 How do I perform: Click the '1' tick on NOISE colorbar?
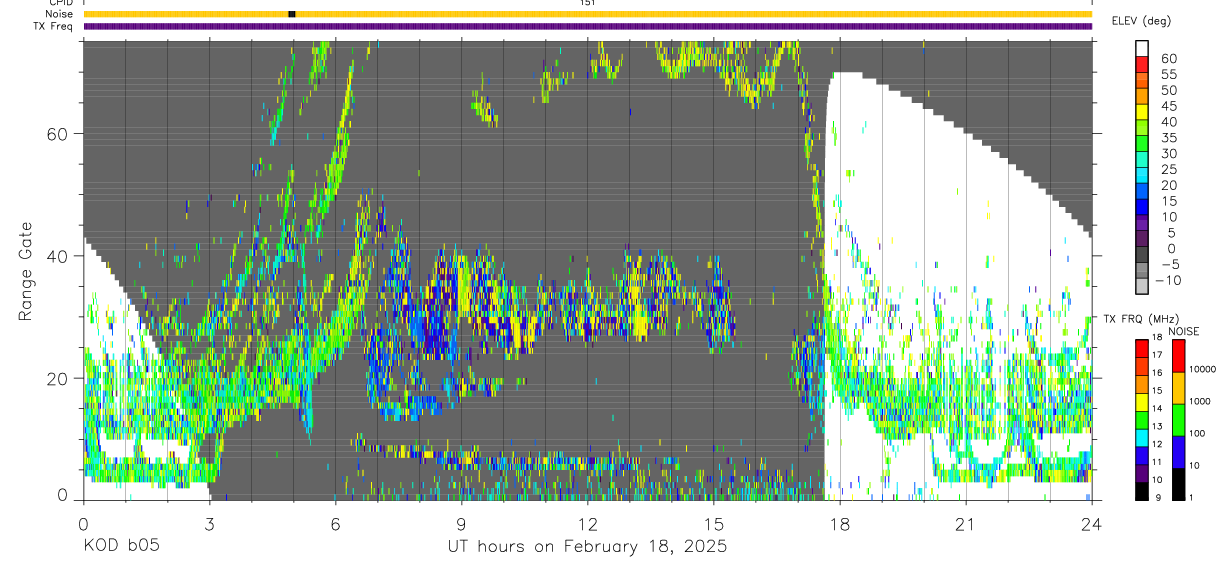(1192, 499)
